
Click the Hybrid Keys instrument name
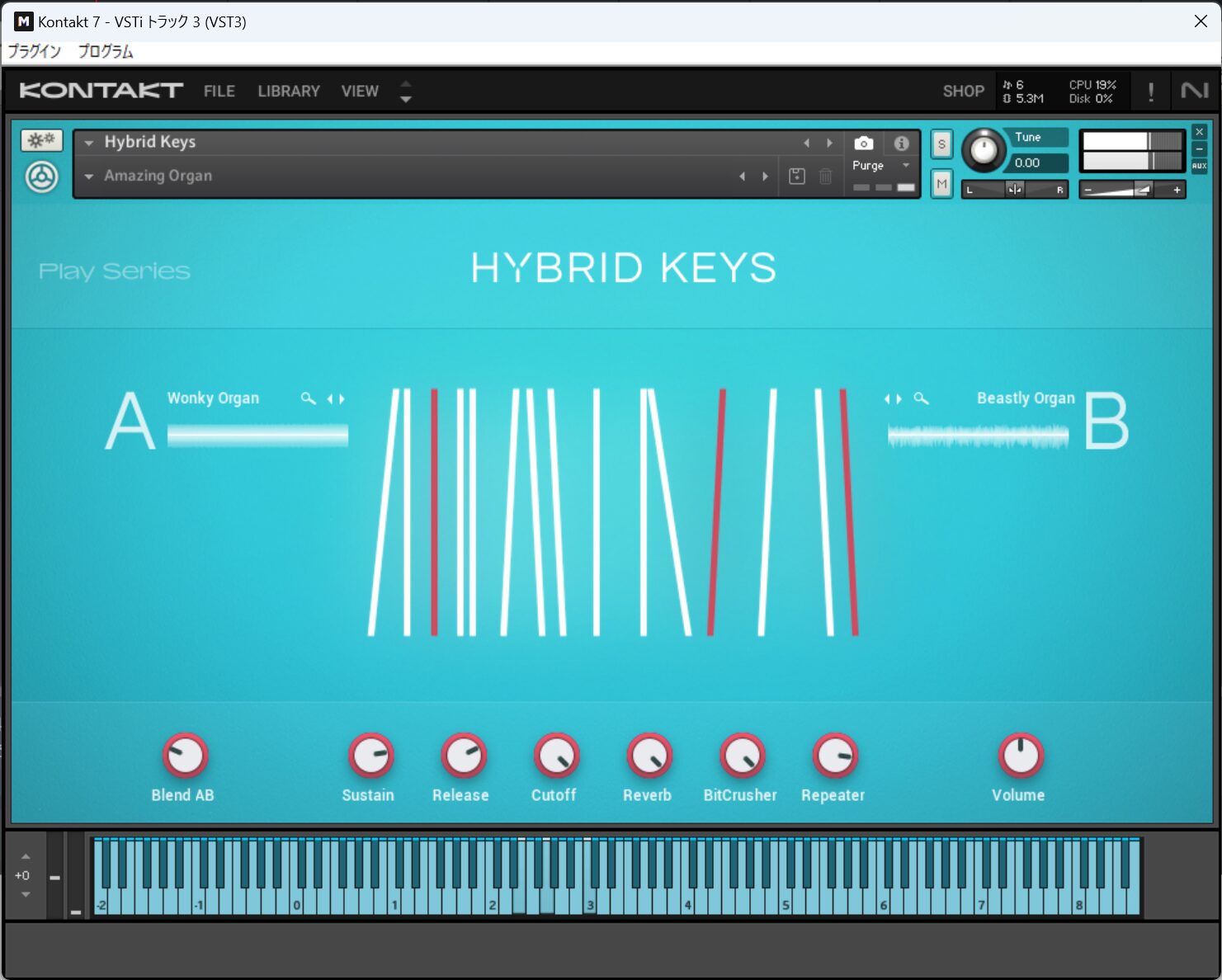pyautogui.click(x=150, y=142)
